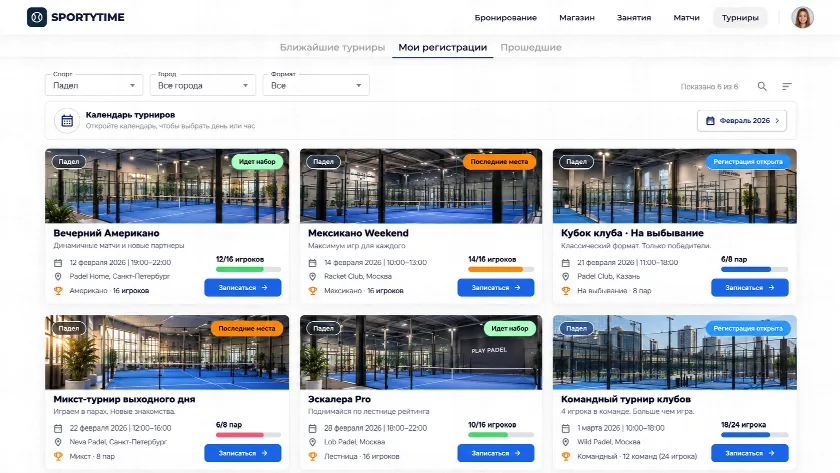Open the sort options icon

pos(786,86)
